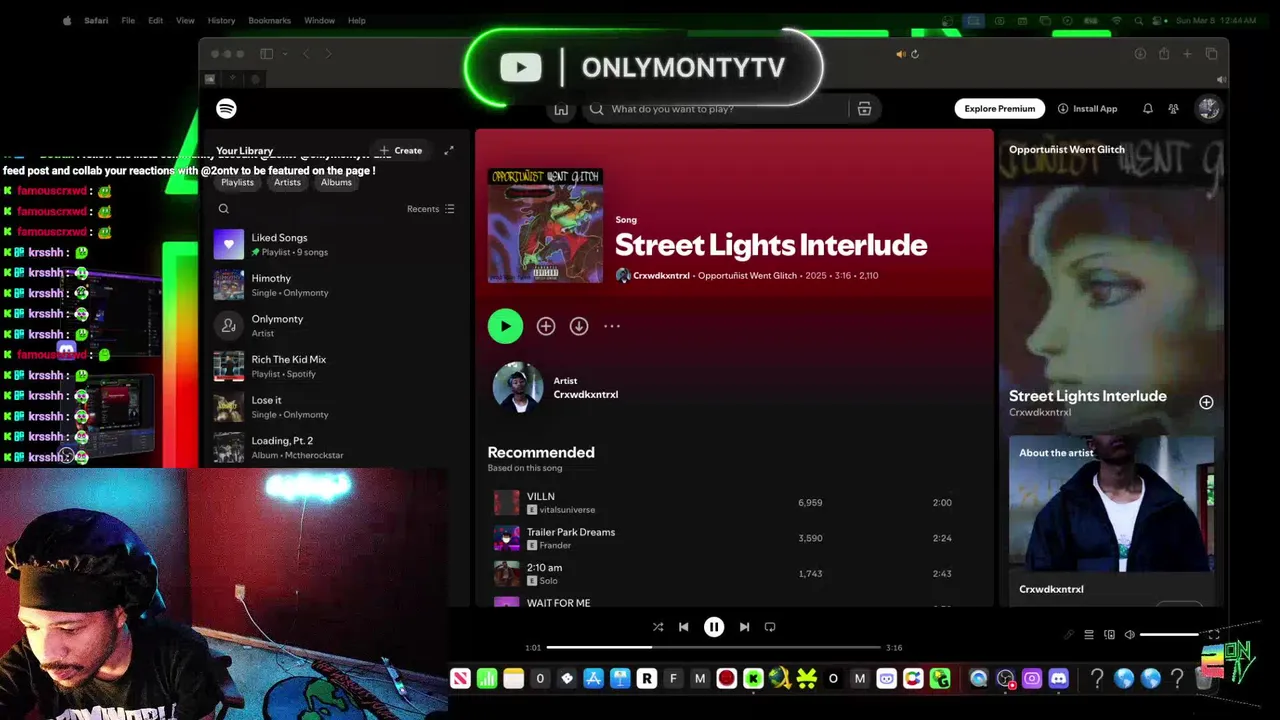Open the Liked Songs playlist
The image size is (1280, 720).
point(335,245)
